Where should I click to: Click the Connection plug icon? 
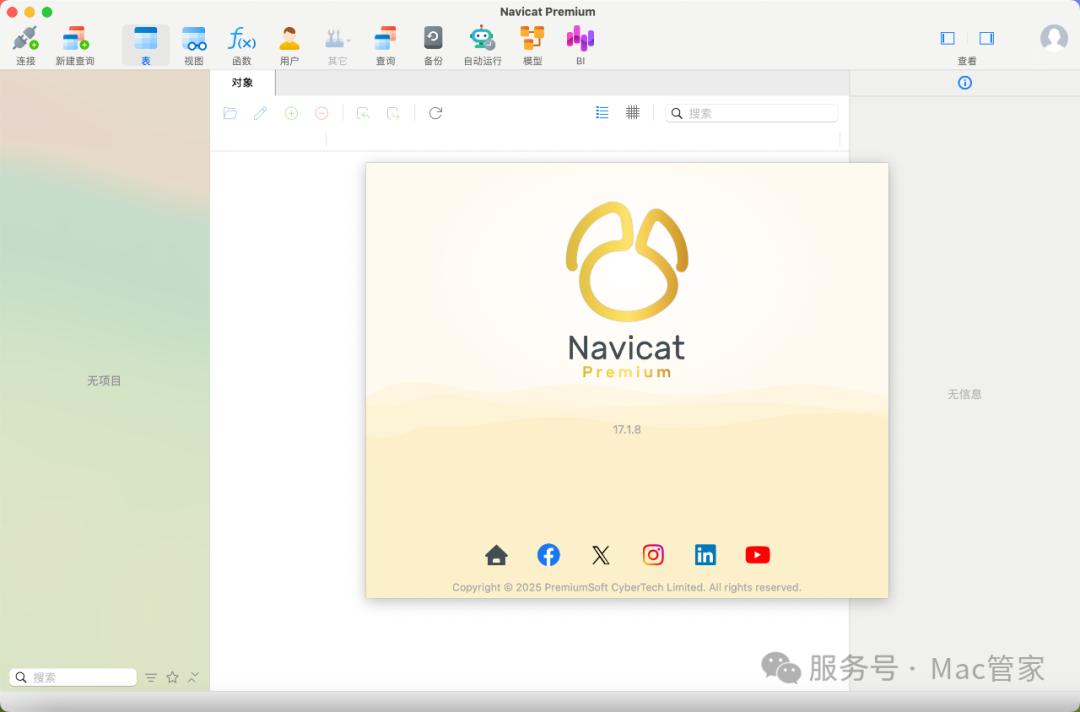25,40
